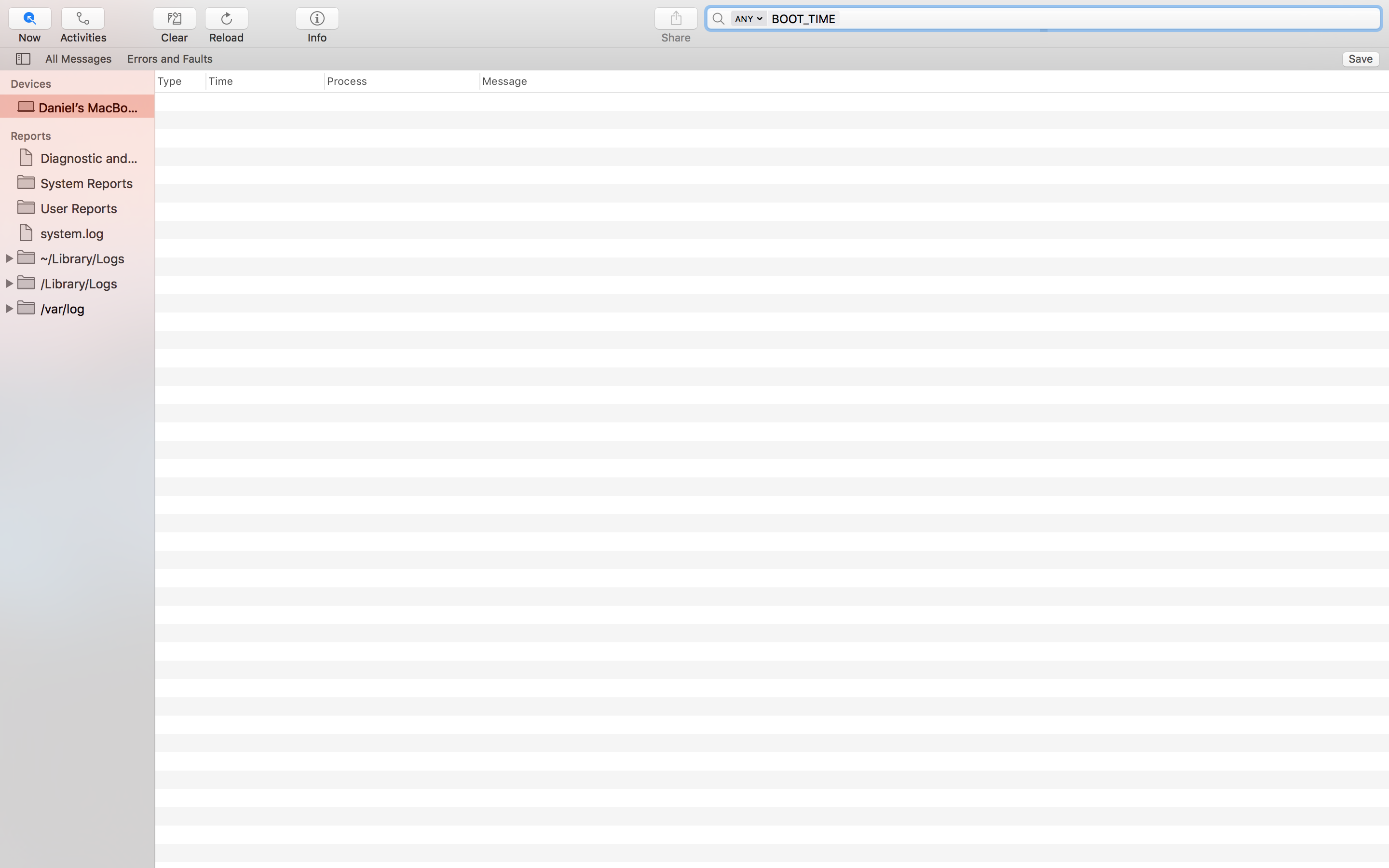Click the Clear toolbar icon
The image size is (1389, 868).
click(x=175, y=18)
